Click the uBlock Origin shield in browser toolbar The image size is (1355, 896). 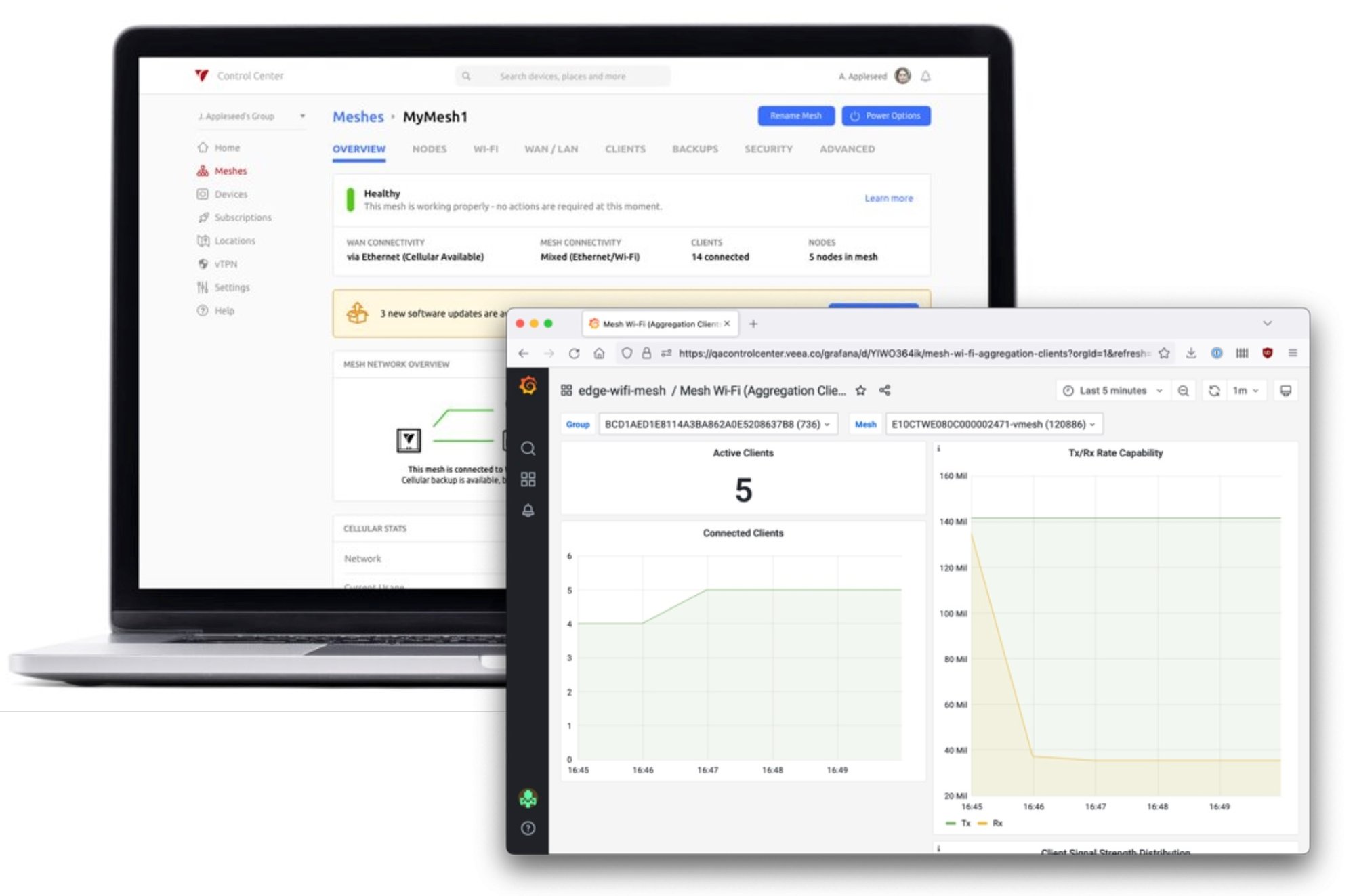pos(1268,353)
